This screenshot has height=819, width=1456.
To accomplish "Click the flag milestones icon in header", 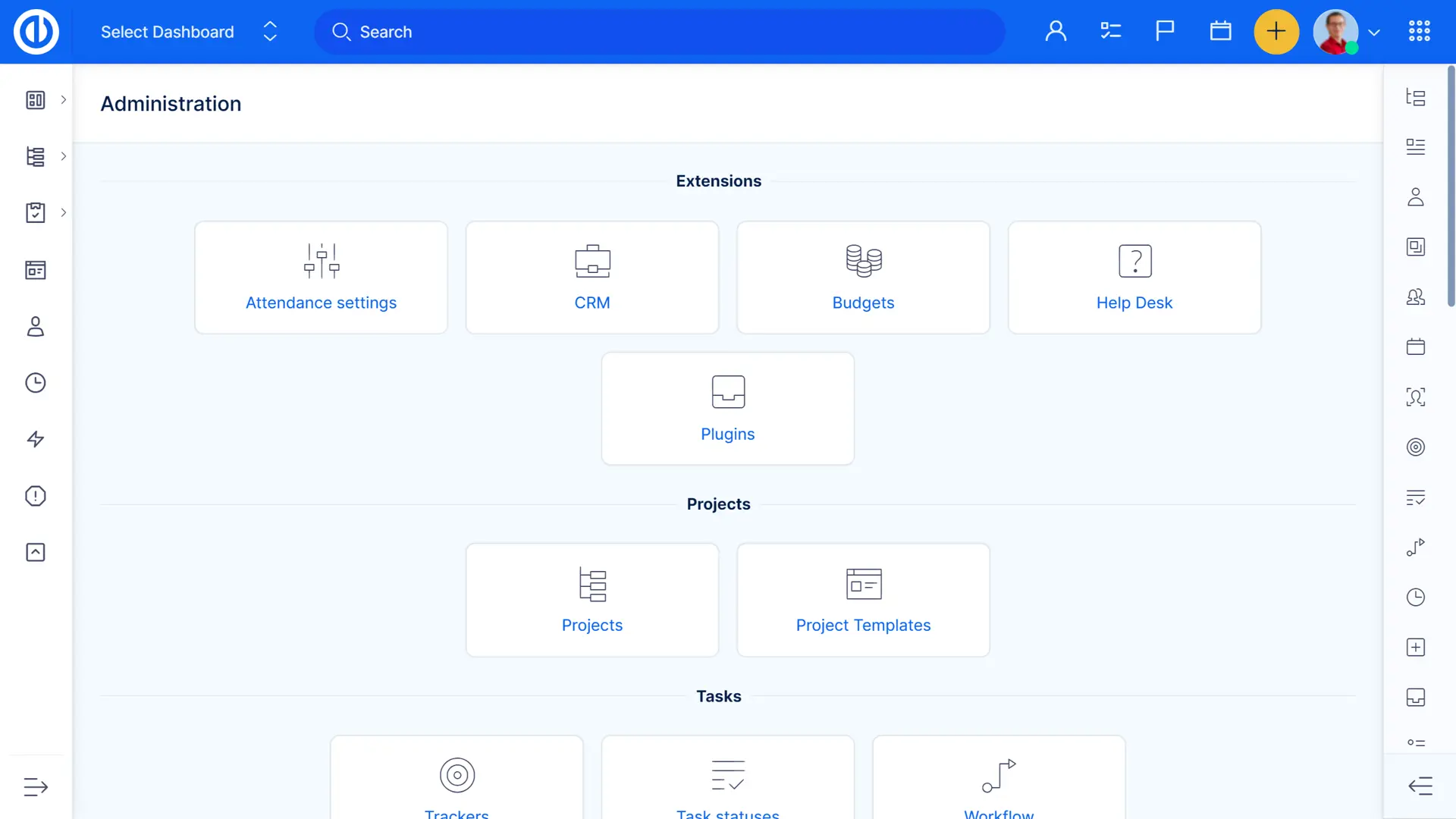I will [x=1165, y=32].
